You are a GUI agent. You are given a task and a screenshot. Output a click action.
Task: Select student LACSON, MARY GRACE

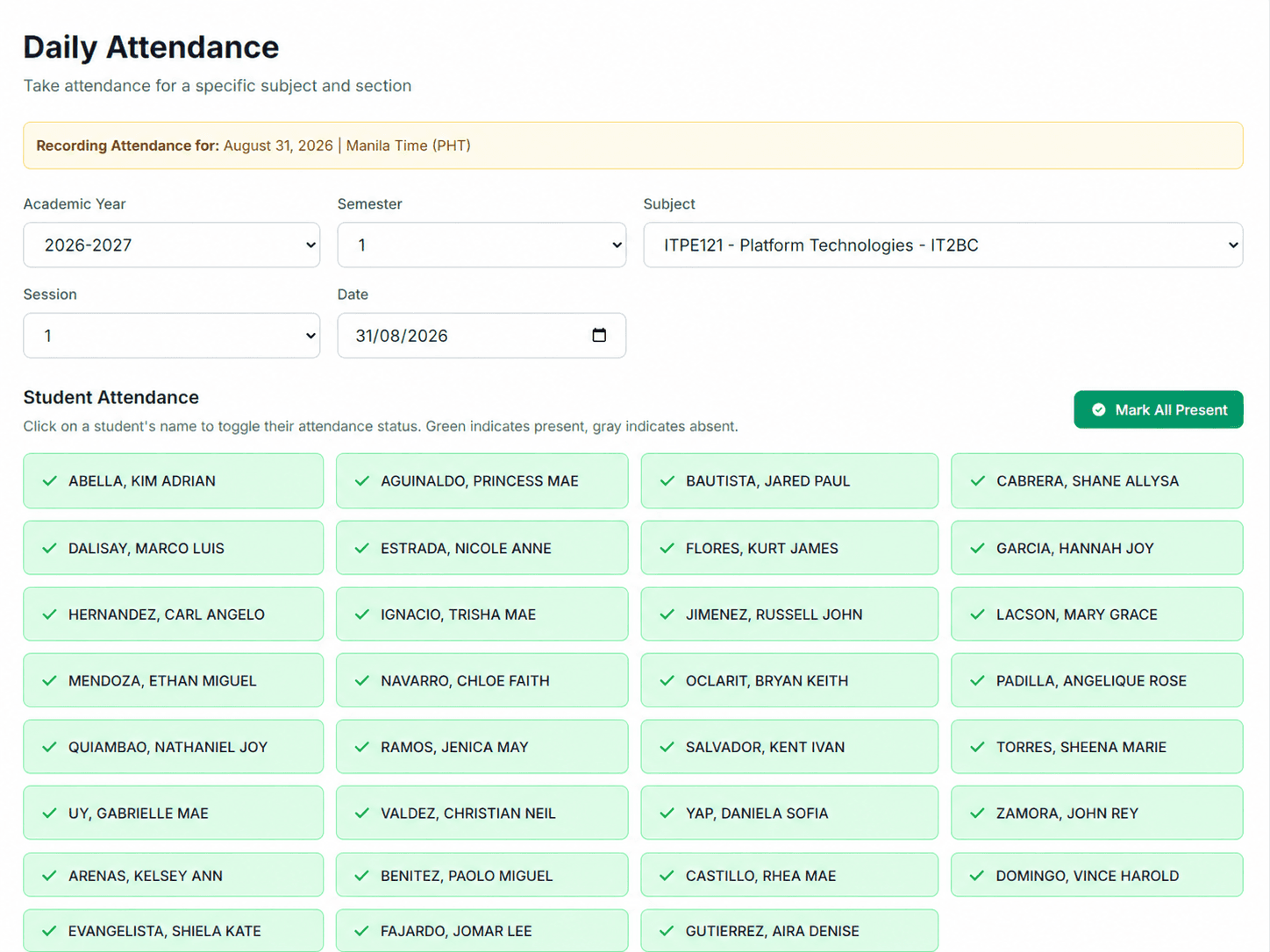point(1097,615)
